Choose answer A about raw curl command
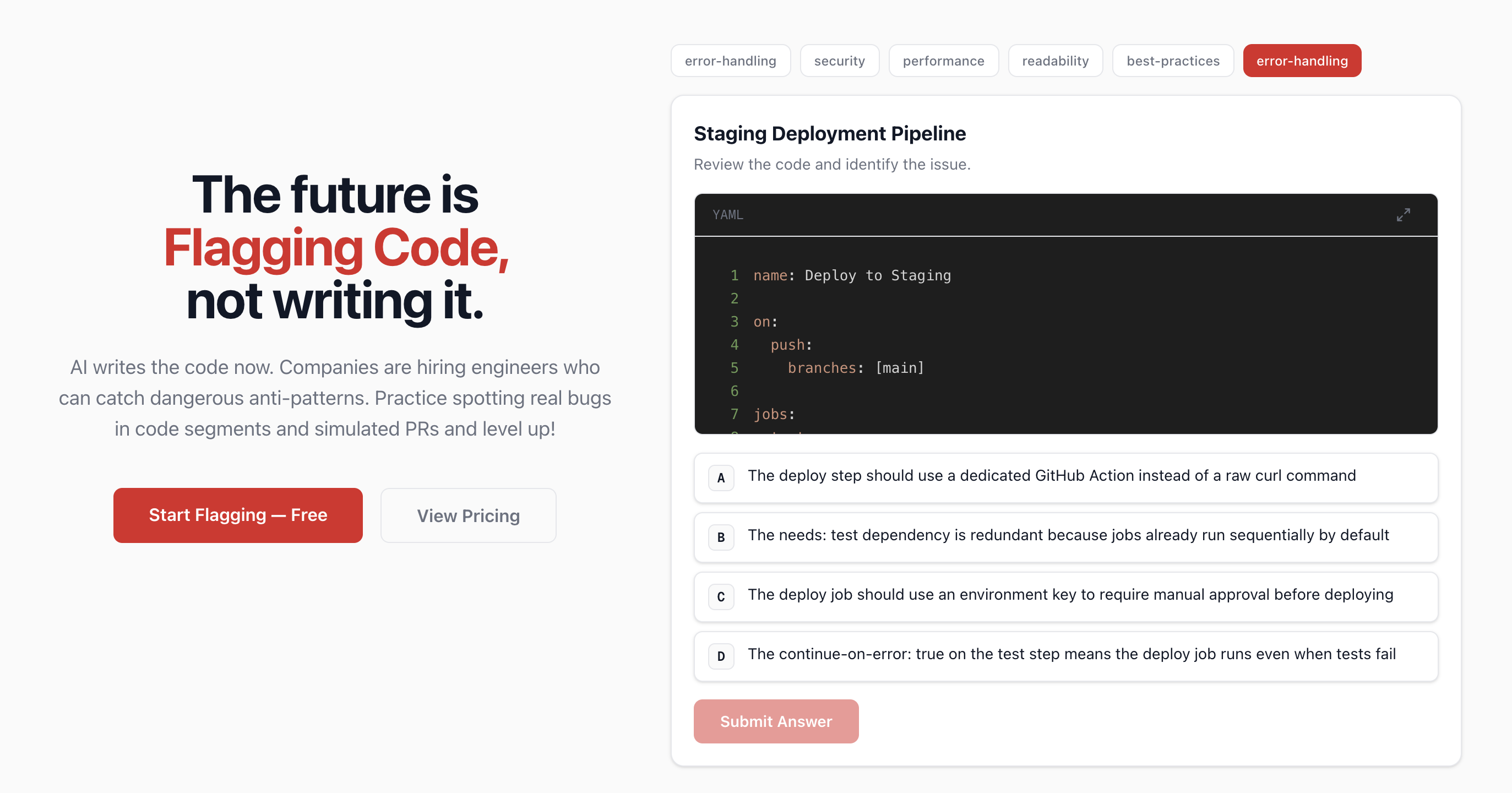This screenshot has width=1512, height=793. [x=1065, y=477]
